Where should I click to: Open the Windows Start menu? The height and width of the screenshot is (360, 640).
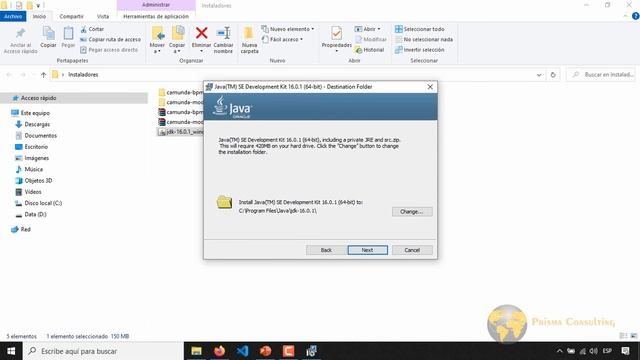click(x=11, y=351)
